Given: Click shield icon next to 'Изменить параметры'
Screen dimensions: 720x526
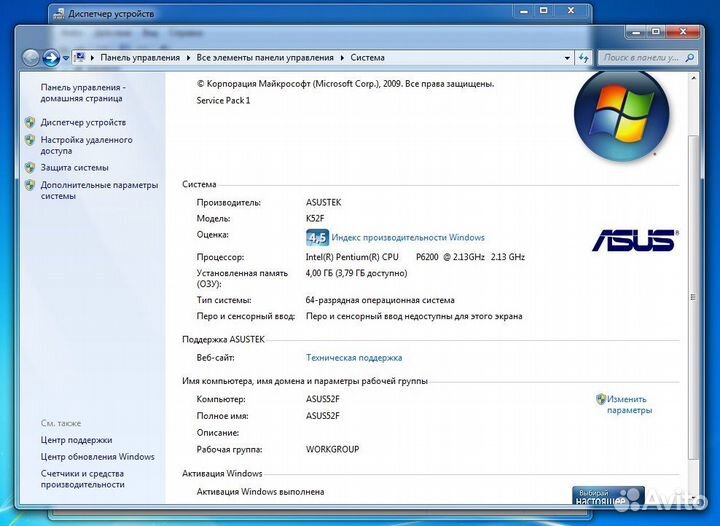Looking at the screenshot, I should [x=601, y=399].
